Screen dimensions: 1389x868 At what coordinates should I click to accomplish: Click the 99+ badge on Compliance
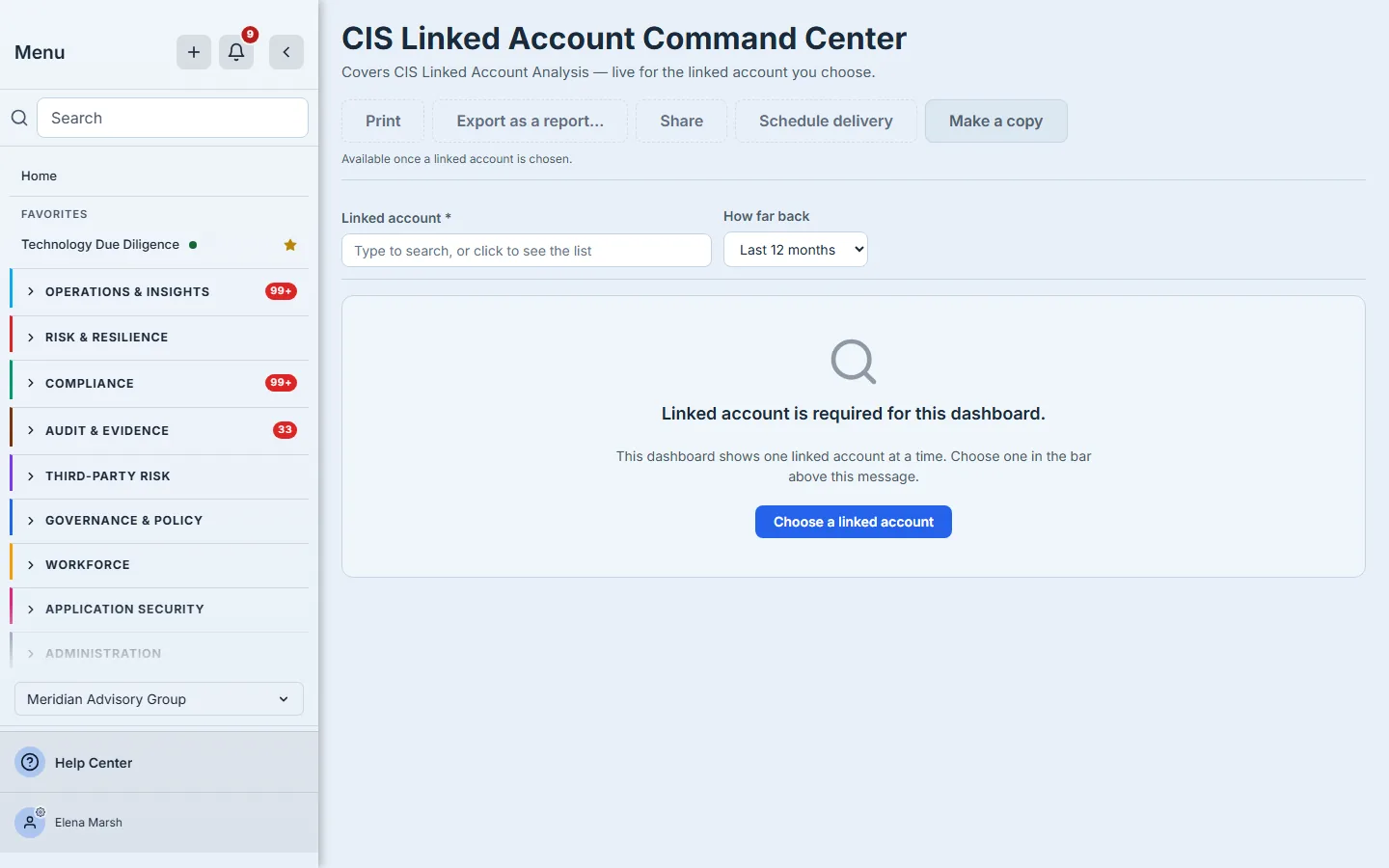point(281,383)
